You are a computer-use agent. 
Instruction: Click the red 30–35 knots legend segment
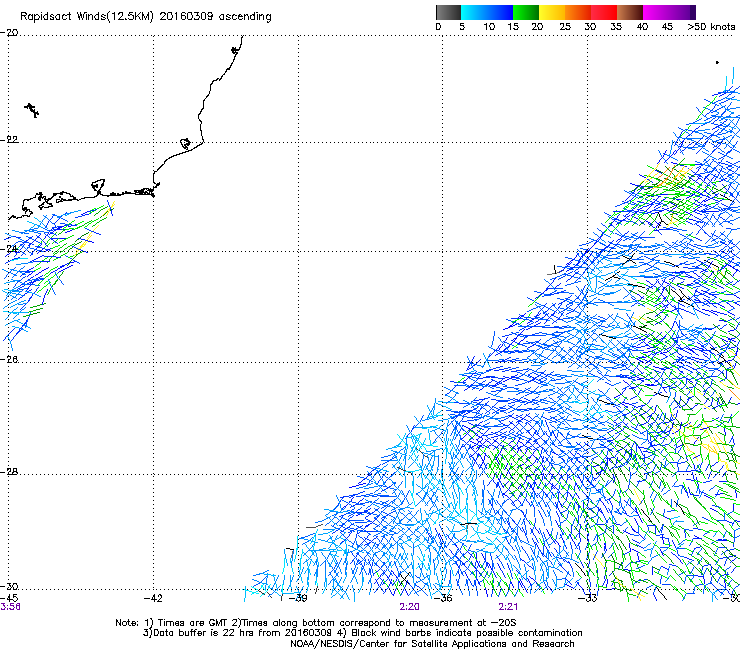[x=604, y=12]
